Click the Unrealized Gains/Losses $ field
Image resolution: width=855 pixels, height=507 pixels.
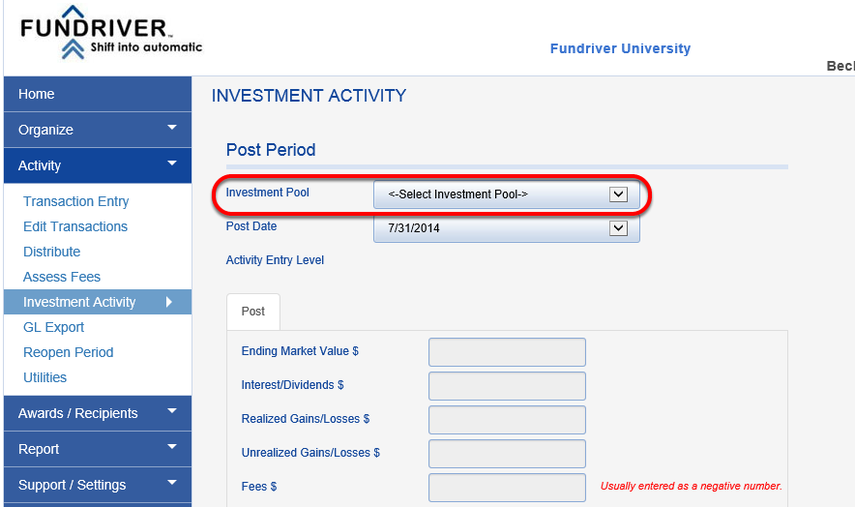pos(507,454)
